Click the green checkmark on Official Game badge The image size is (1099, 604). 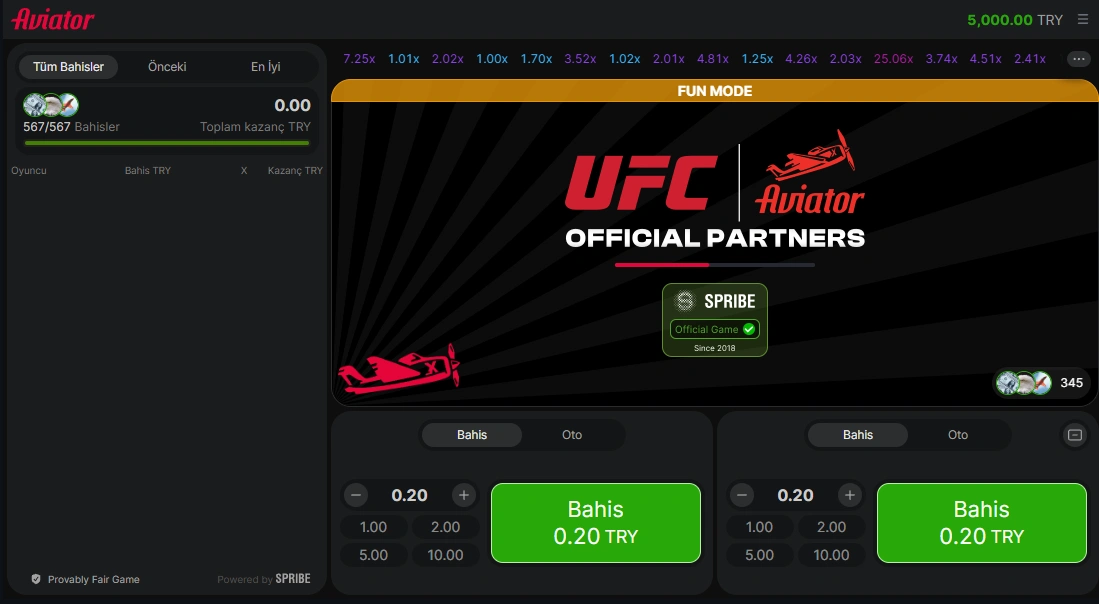click(749, 329)
